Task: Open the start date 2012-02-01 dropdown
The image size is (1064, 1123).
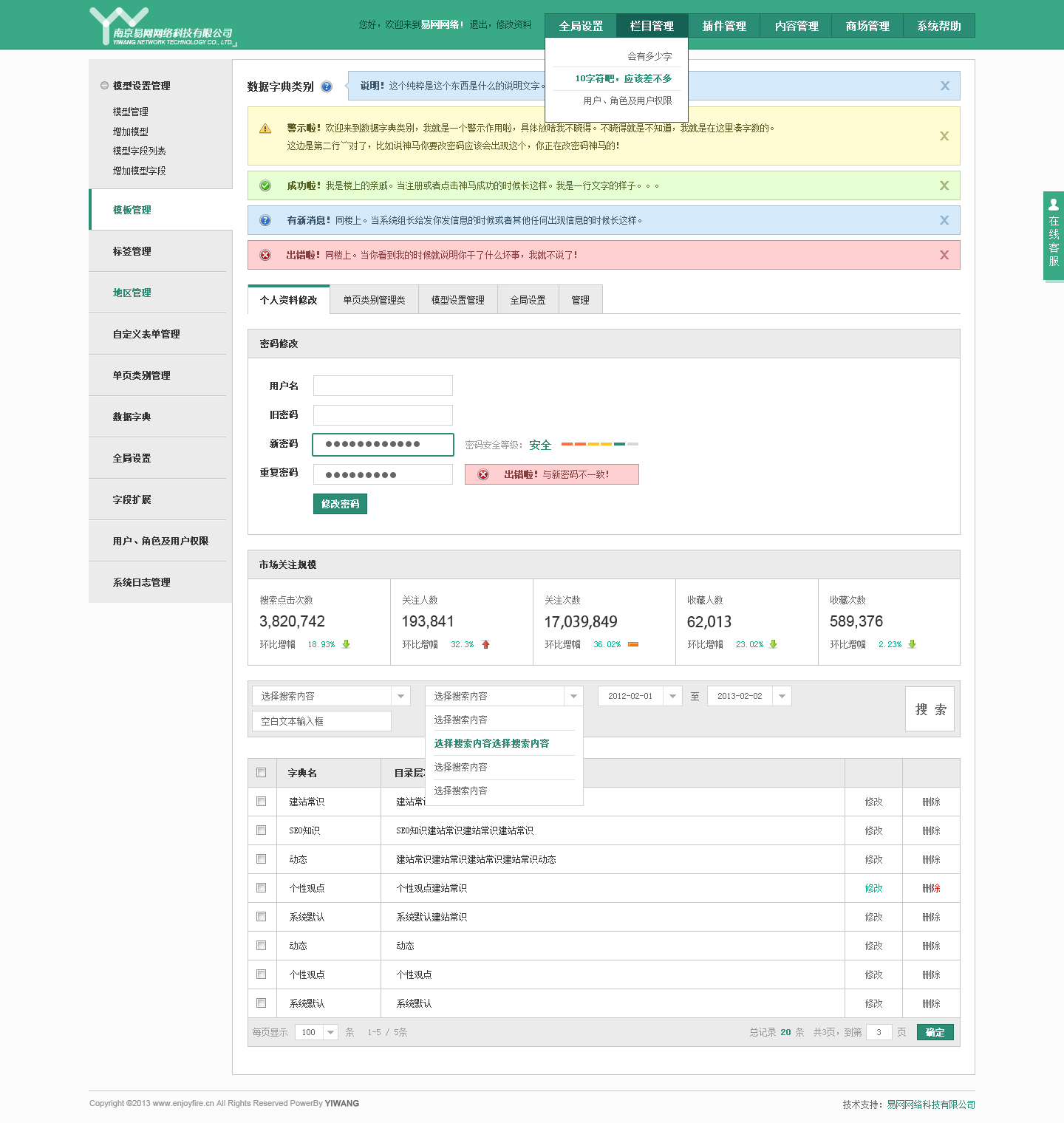Action: click(641, 696)
